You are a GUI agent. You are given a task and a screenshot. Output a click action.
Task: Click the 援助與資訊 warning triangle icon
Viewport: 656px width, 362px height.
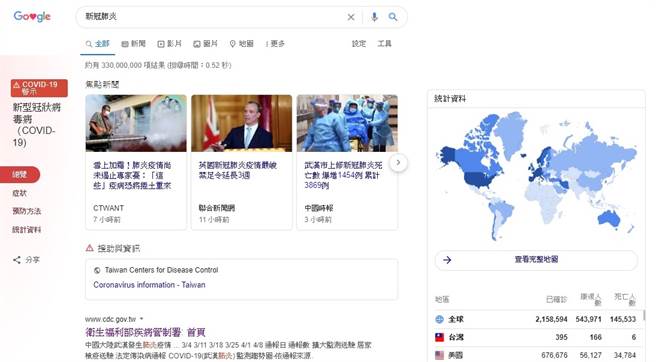click(x=90, y=248)
